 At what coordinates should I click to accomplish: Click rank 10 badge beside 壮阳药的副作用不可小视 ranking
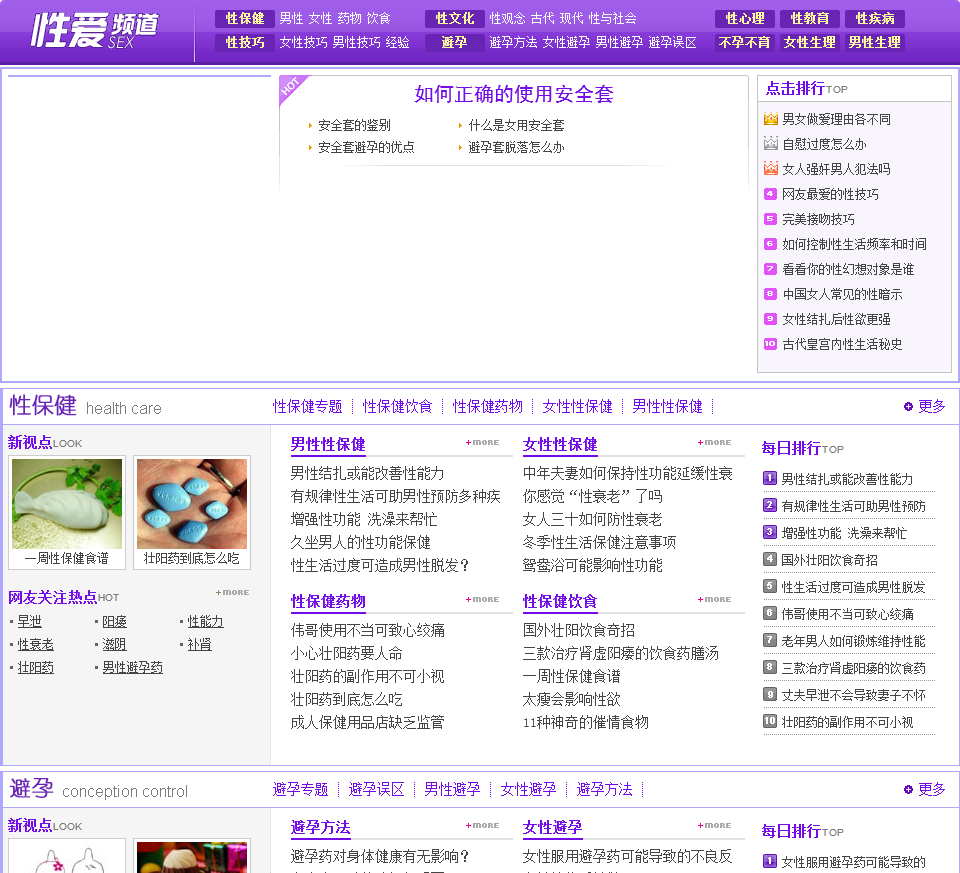[770, 721]
